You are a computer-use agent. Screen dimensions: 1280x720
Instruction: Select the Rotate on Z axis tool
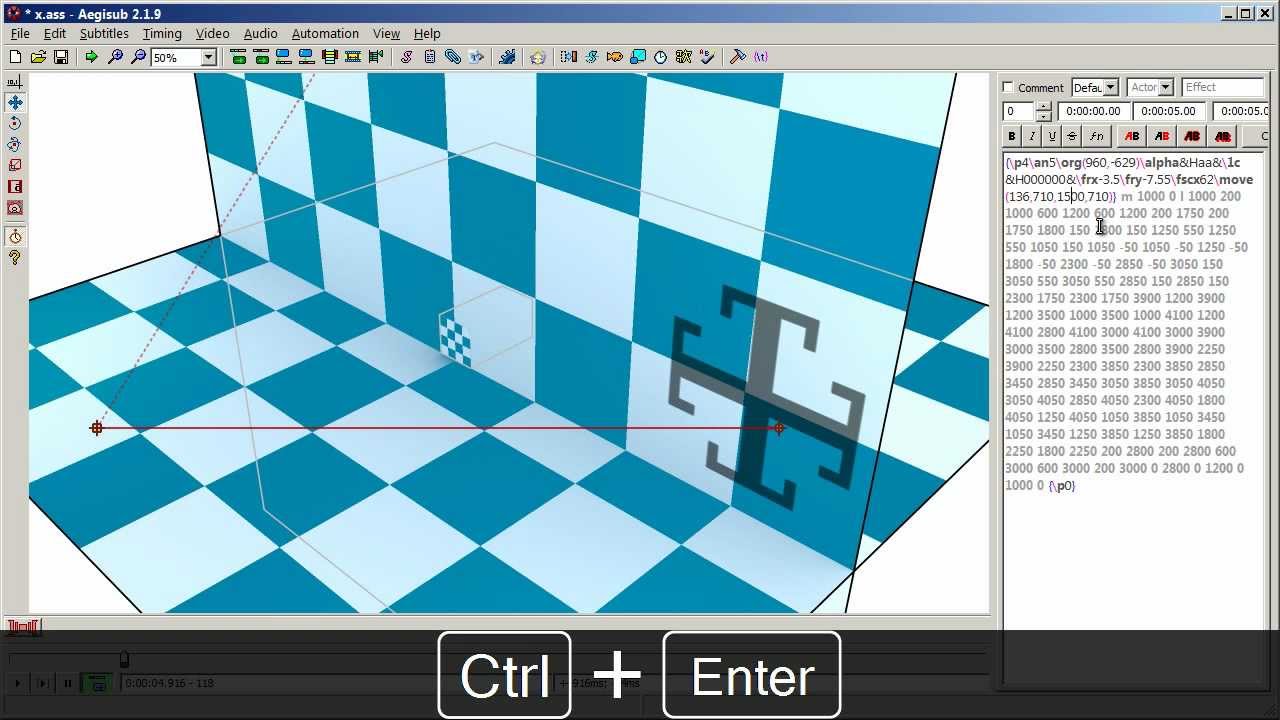[15, 123]
